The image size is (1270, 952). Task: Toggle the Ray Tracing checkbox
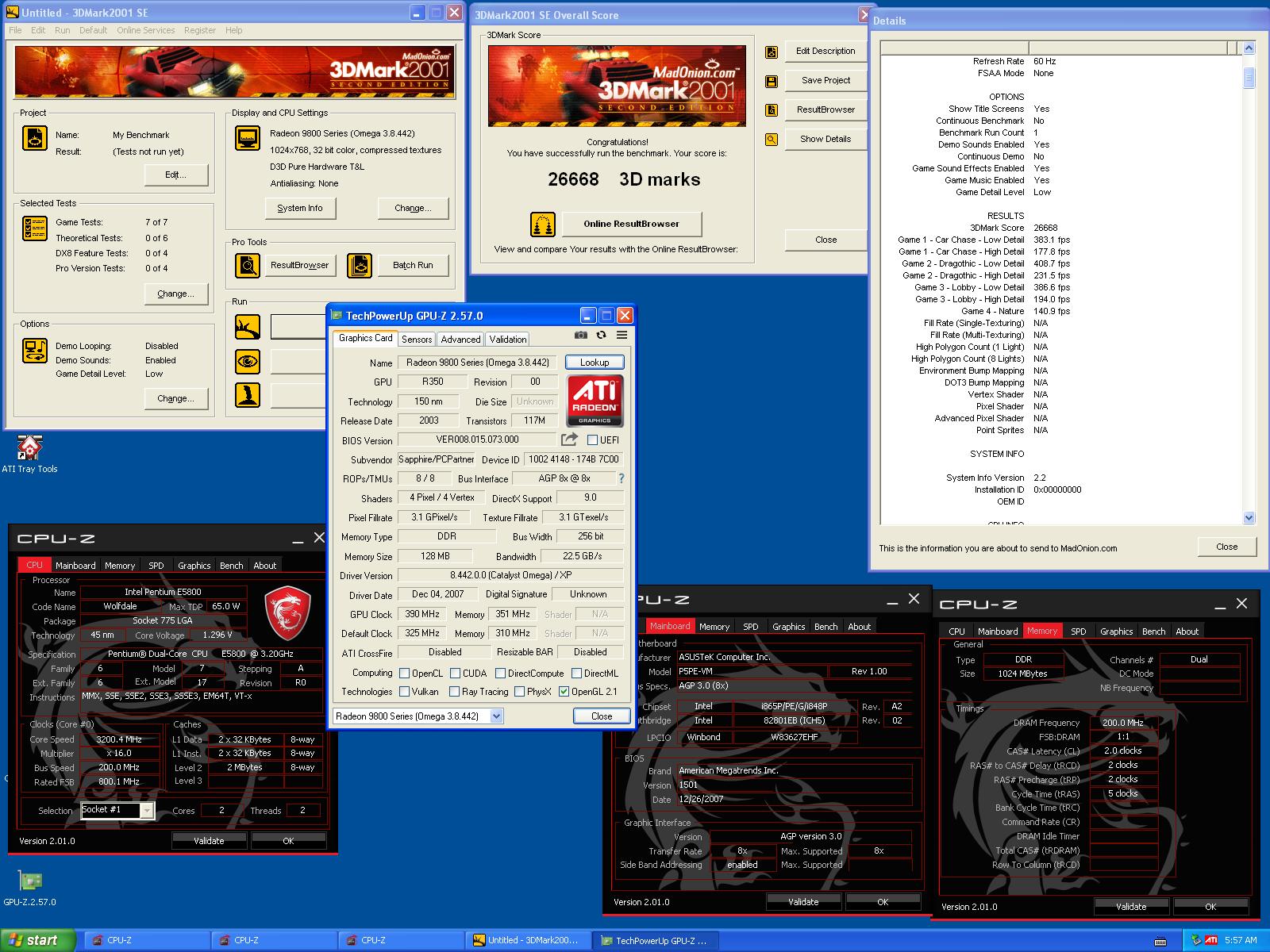455,692
